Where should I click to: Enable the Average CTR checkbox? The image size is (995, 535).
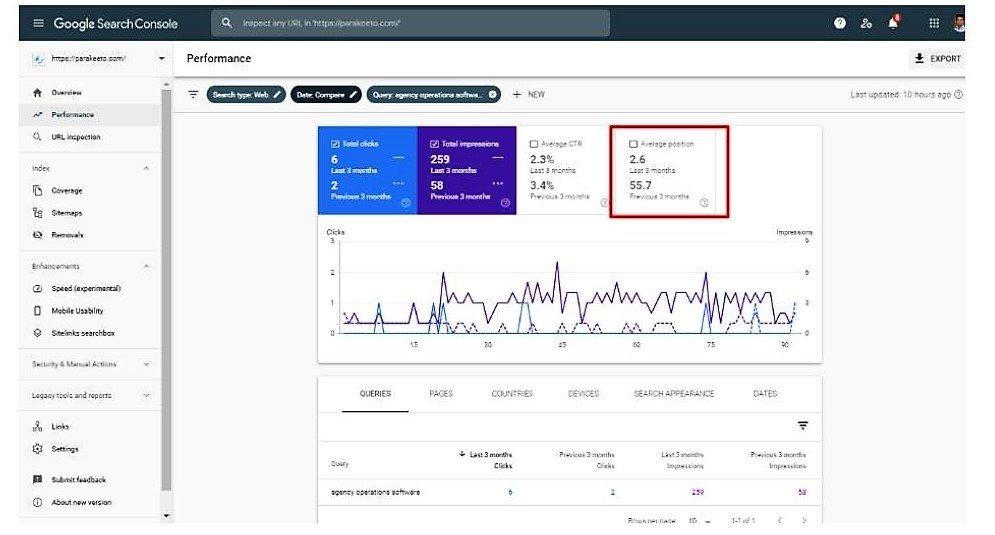(534, 144)
